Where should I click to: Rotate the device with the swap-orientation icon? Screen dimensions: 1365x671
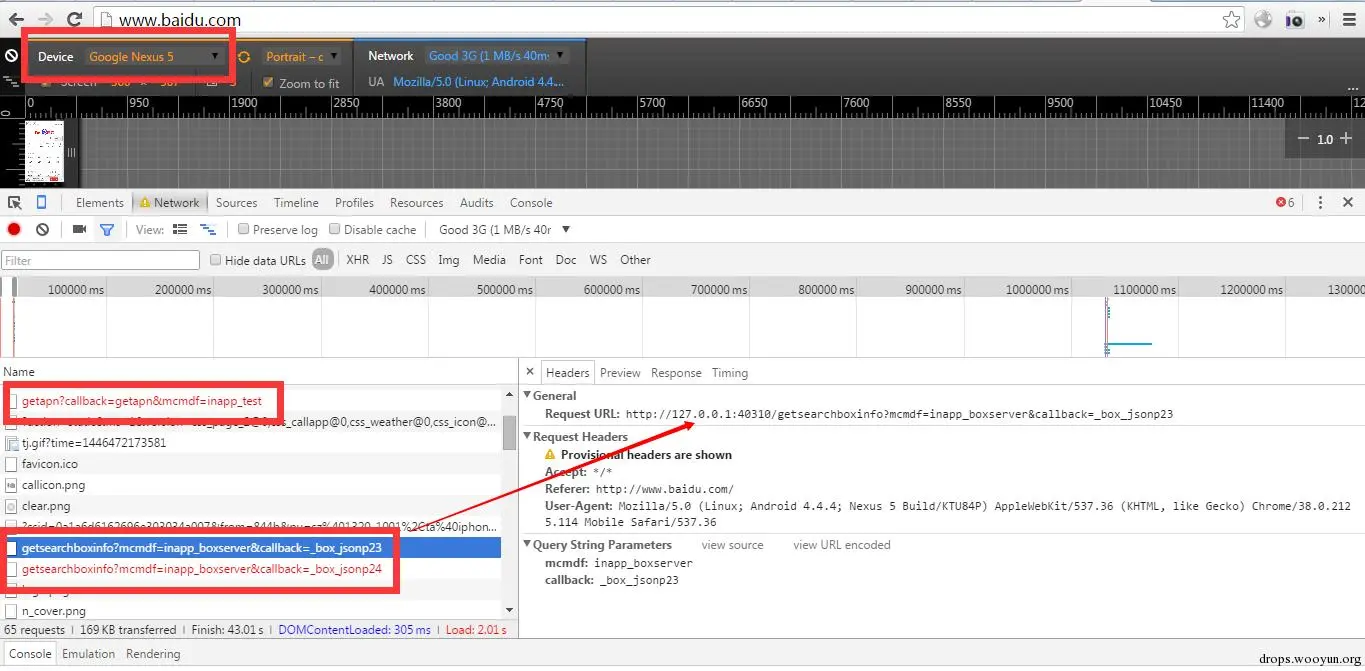(243, 57)
